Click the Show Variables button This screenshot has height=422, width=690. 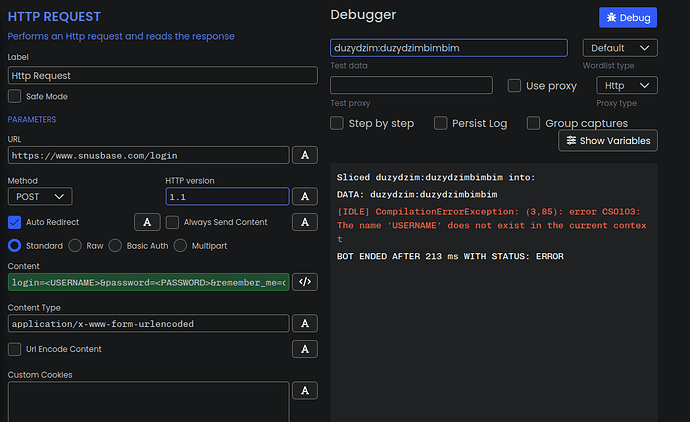[608, 140]
